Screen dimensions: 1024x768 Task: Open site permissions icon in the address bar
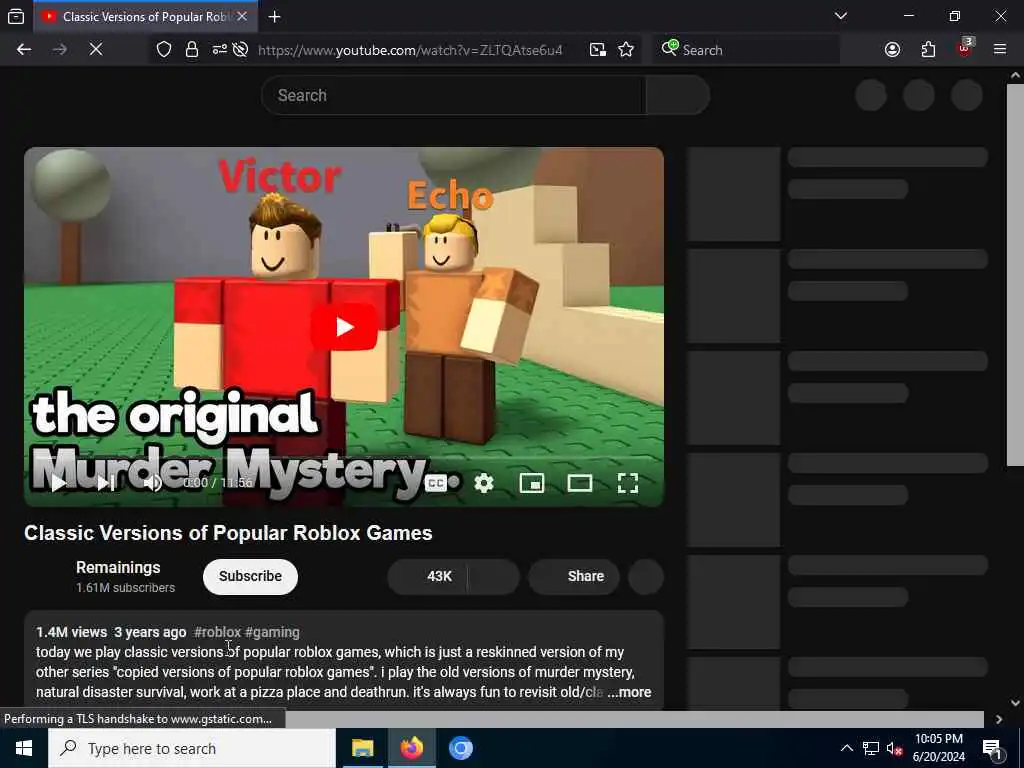pyautogui.click(x=219, y=50)
